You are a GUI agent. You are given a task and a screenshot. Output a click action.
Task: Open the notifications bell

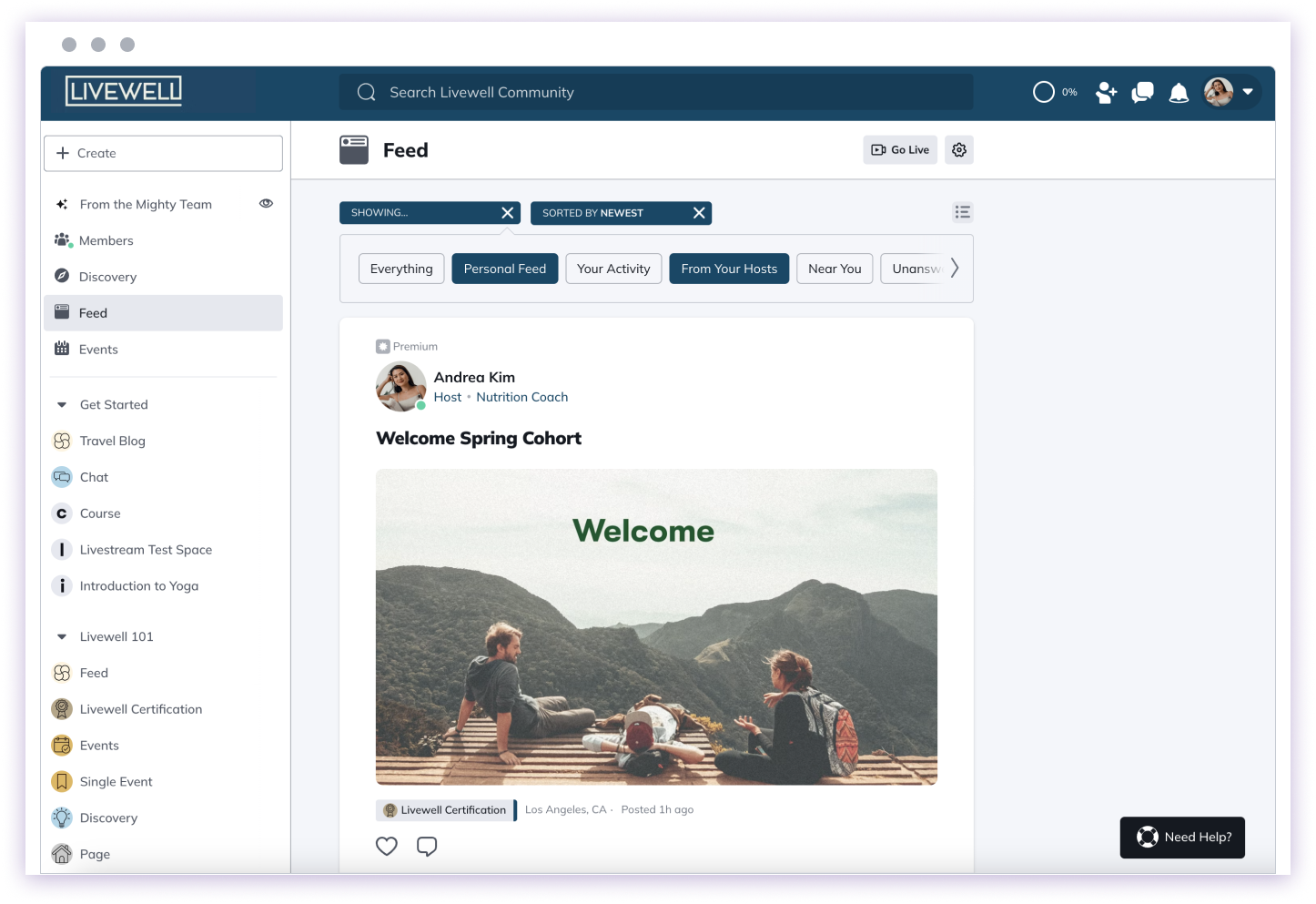(x=1179, y=92)
